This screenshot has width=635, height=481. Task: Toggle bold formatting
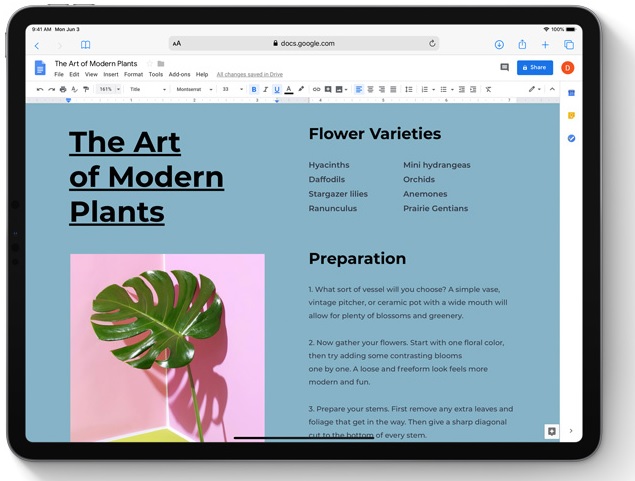coord(254,90)
